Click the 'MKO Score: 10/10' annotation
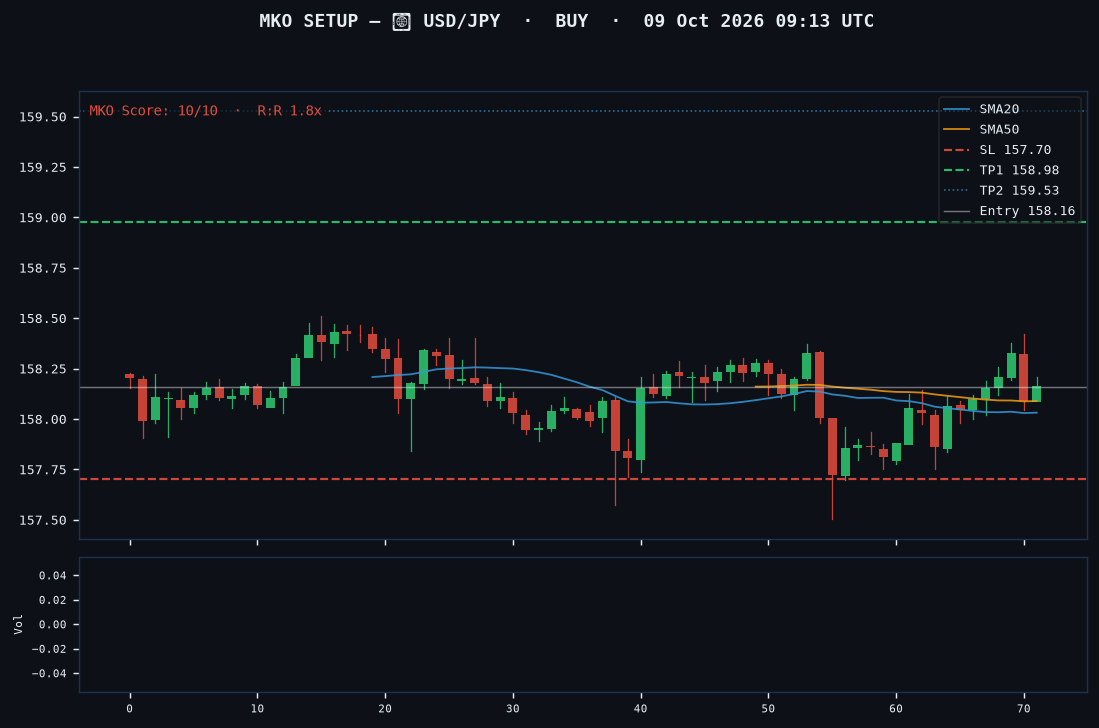1099x728 pixels. [153, 111]
